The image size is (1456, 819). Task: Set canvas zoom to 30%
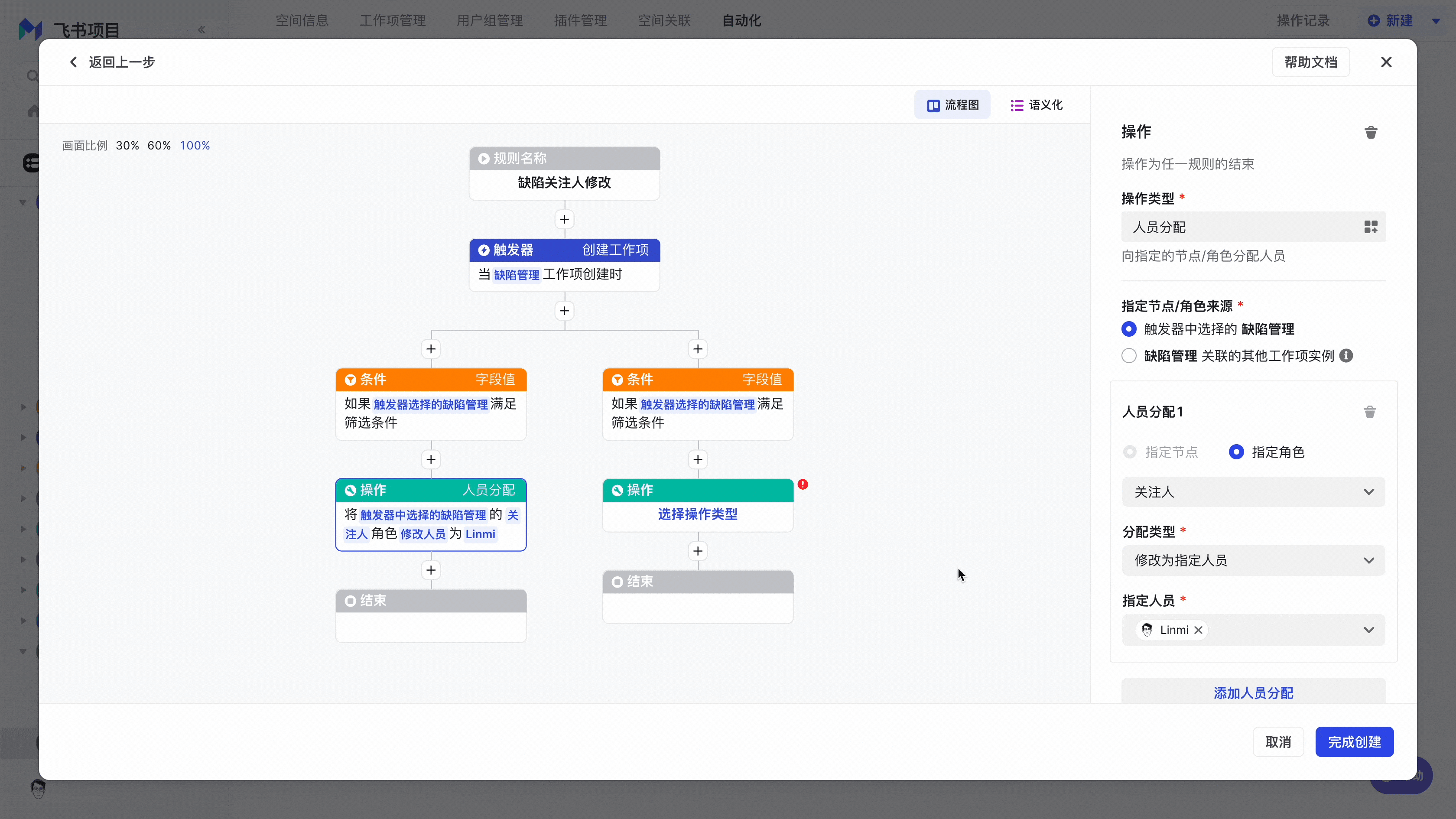pyautogui.click(x=127, y=145)
